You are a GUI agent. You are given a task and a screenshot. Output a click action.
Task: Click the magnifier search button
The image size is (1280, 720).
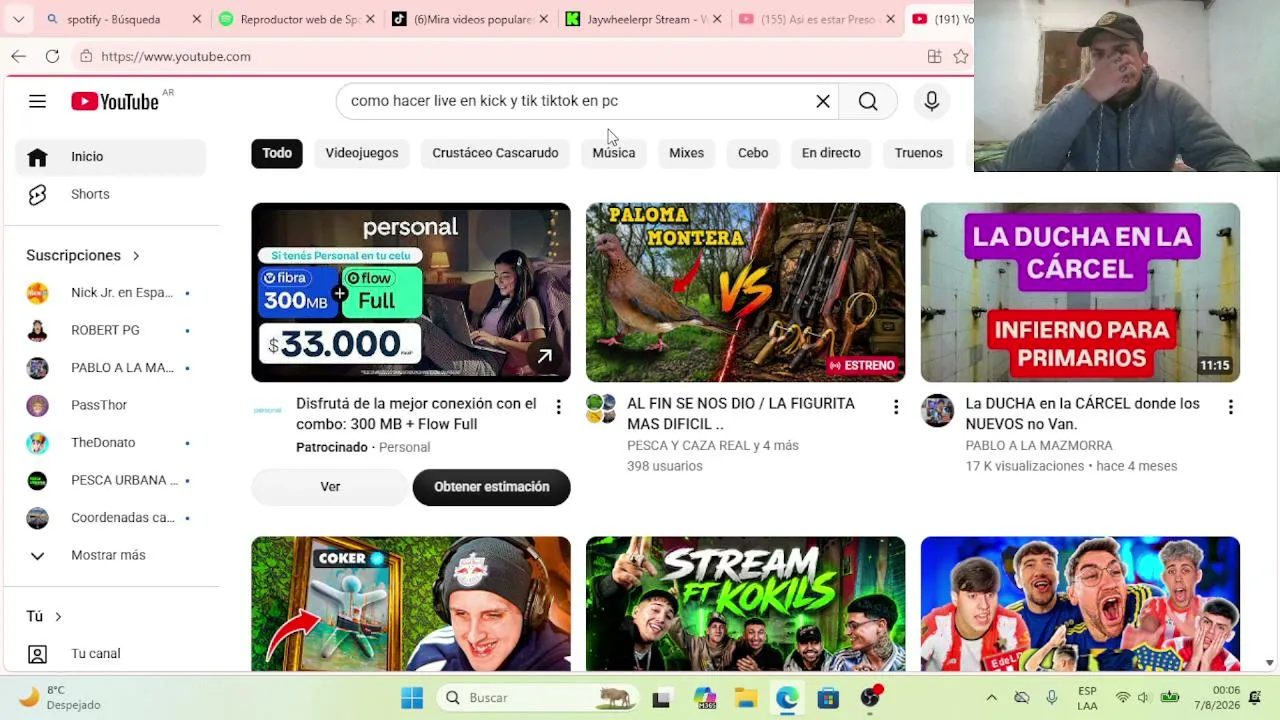coord(868,101)
